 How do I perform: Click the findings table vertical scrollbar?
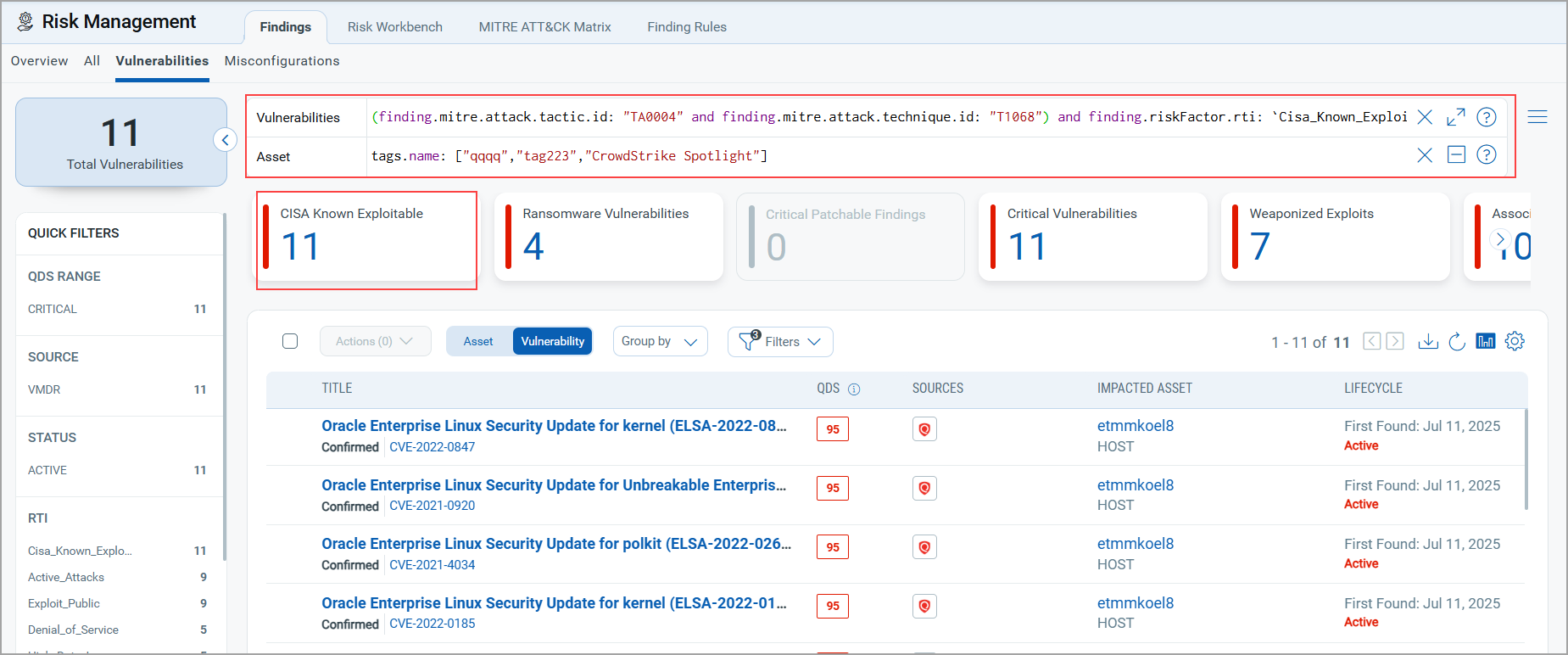[x=1526, y=459]
